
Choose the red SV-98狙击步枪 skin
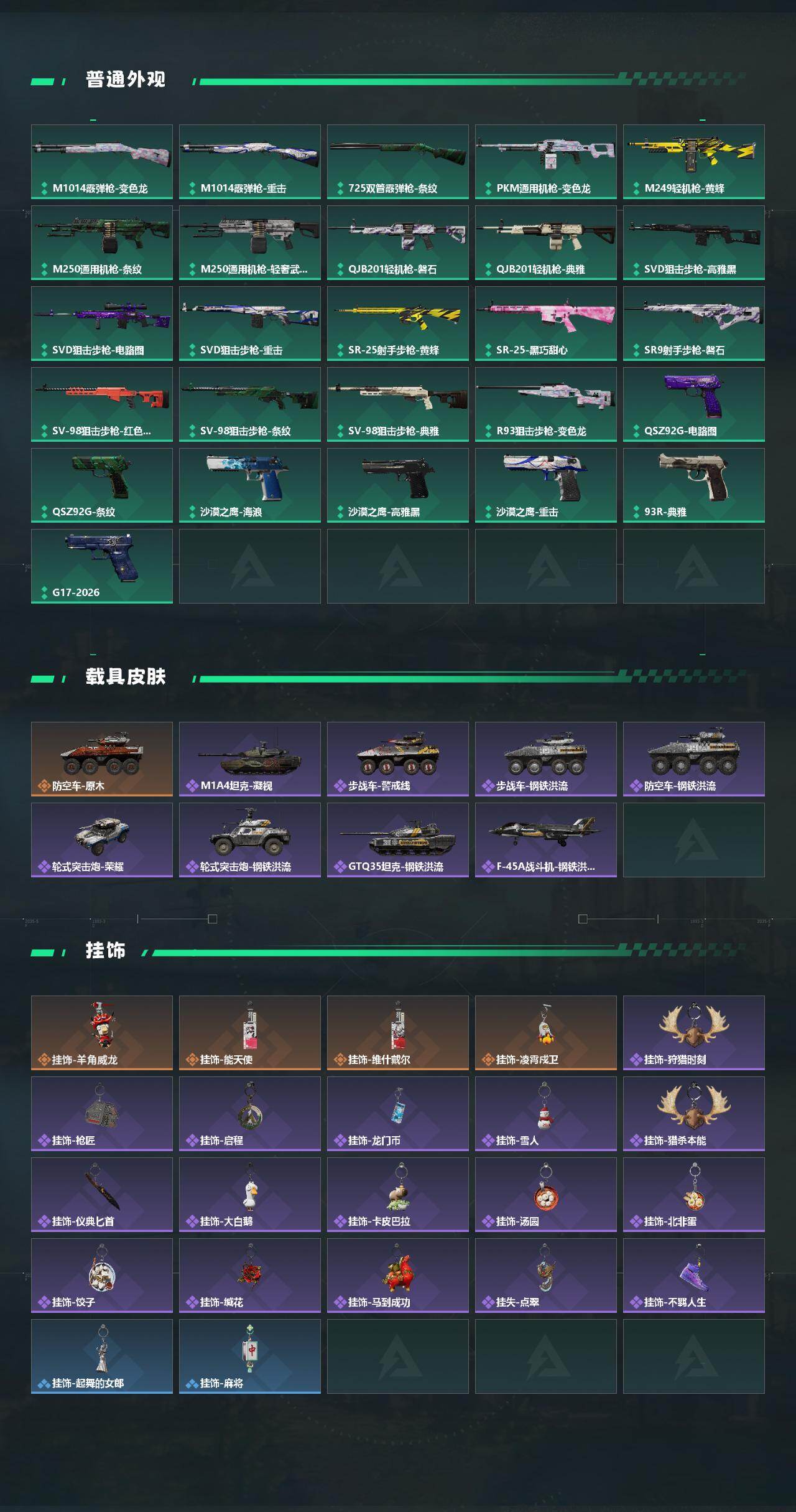click(102, 404)
